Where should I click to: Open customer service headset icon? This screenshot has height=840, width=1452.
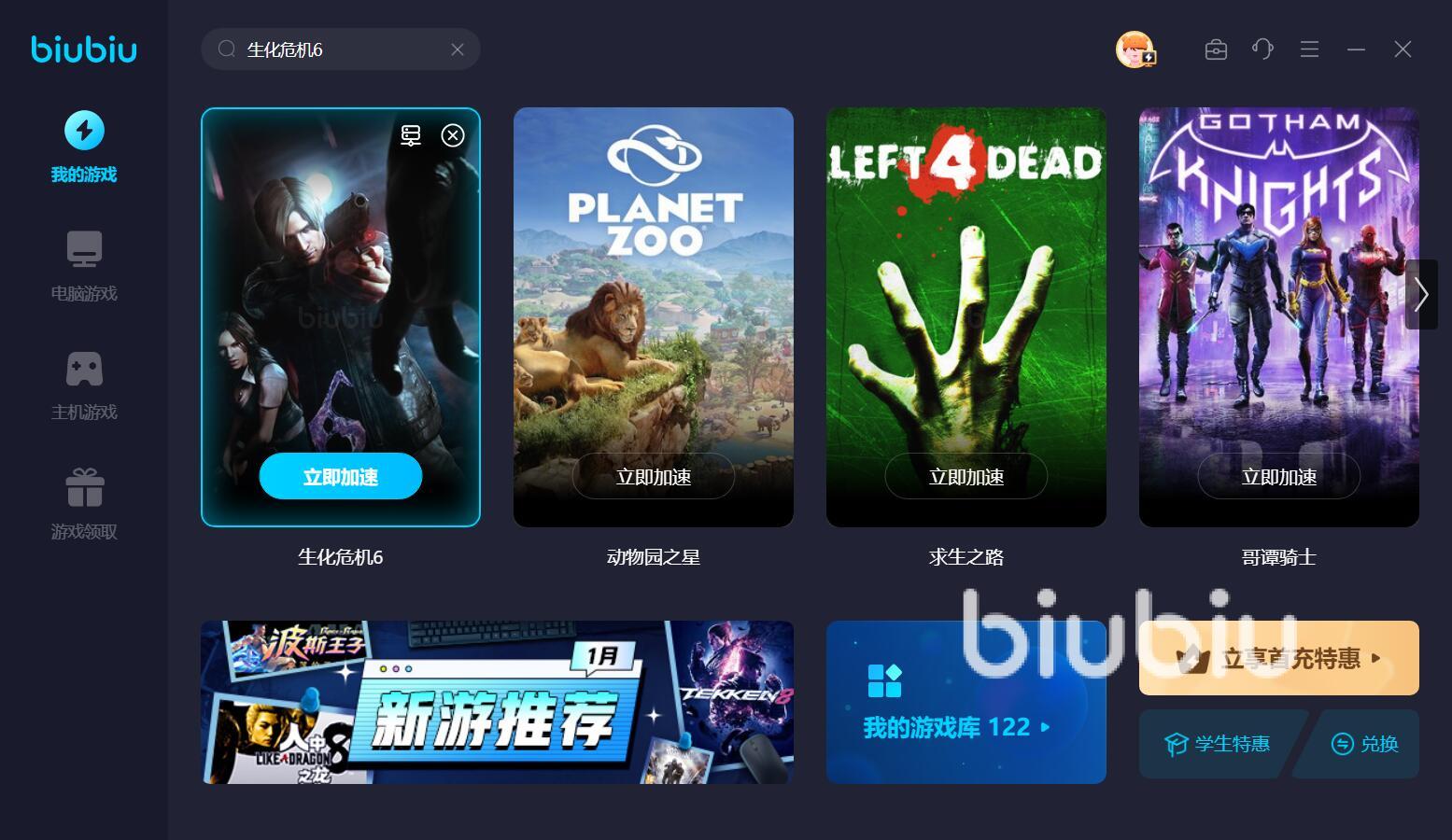point(1262,49)
